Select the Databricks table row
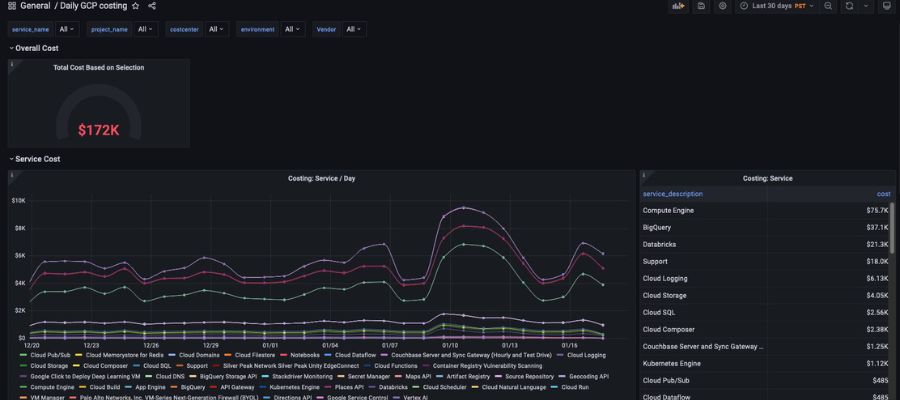 pos(766,244)
